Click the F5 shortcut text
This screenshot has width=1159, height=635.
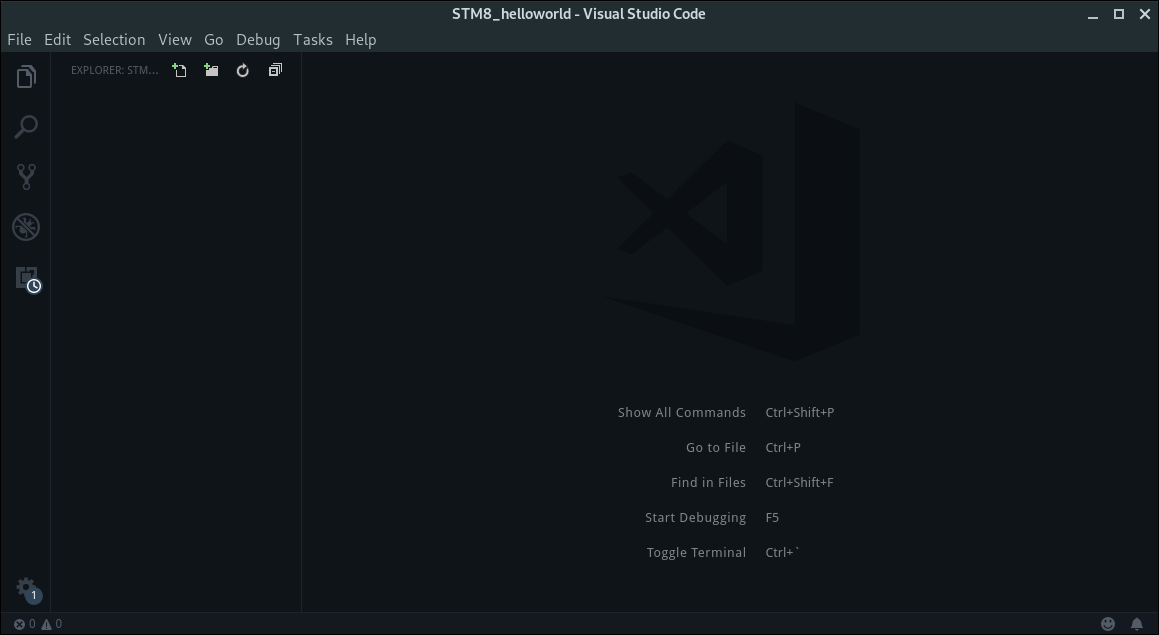[772, 517]
